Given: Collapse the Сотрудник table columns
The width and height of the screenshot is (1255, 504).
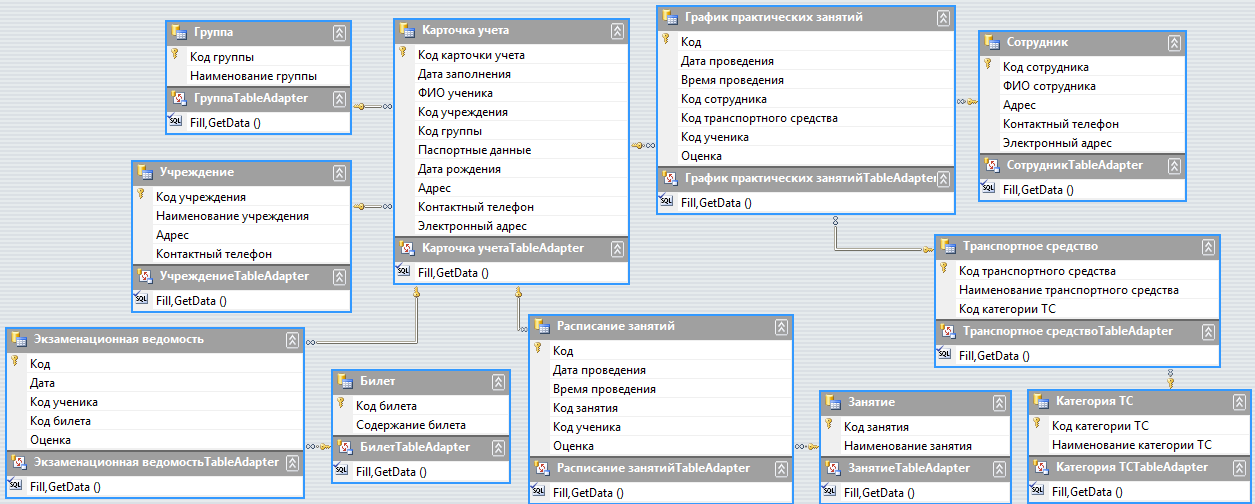Looking at the screenshot, I should 1173,43.
